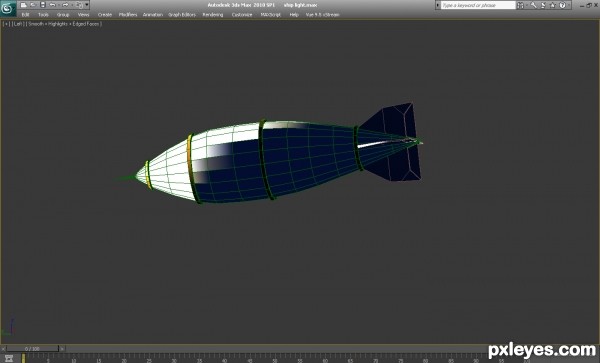Click the Open File icon
This screenshot has height=363, width=600.
coord(33,5)
